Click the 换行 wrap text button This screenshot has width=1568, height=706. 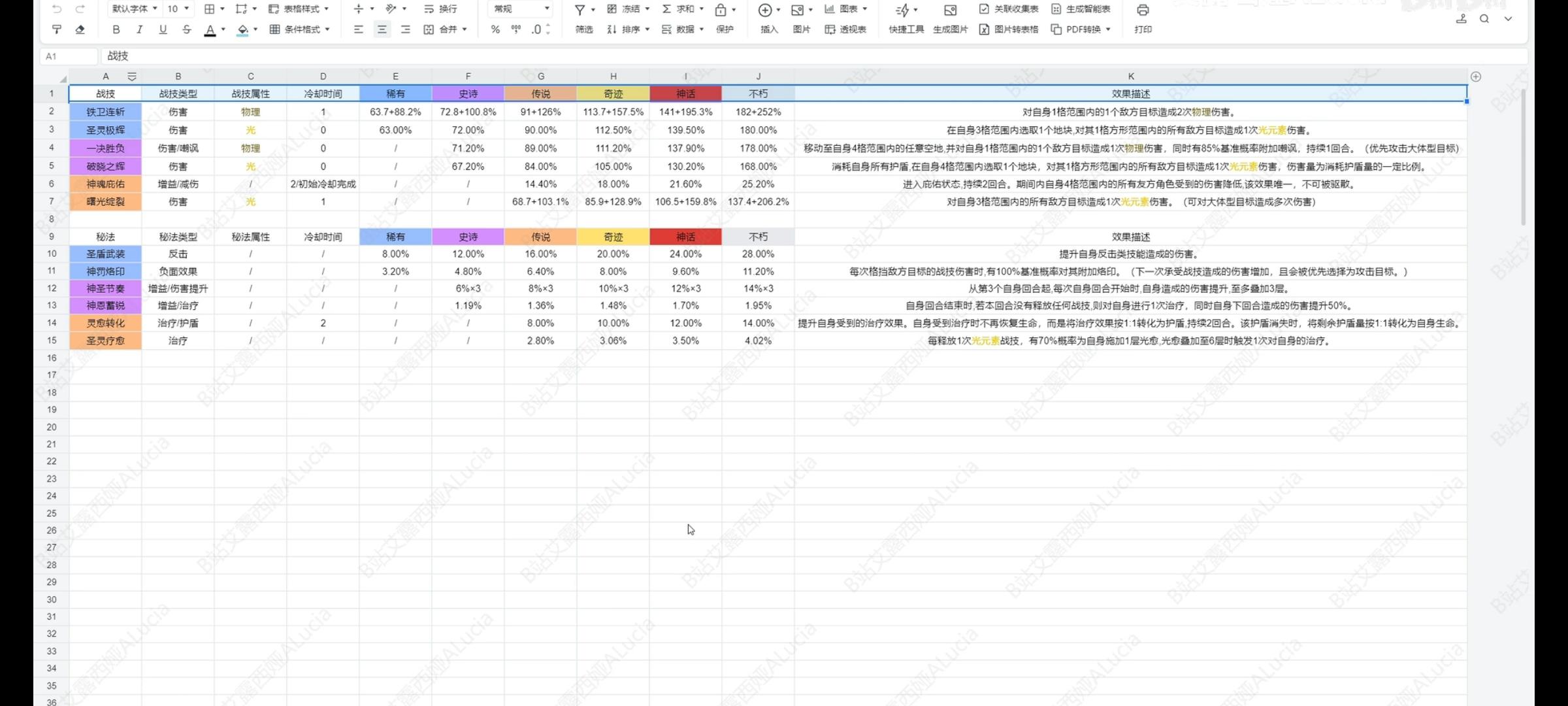[439, 9]
